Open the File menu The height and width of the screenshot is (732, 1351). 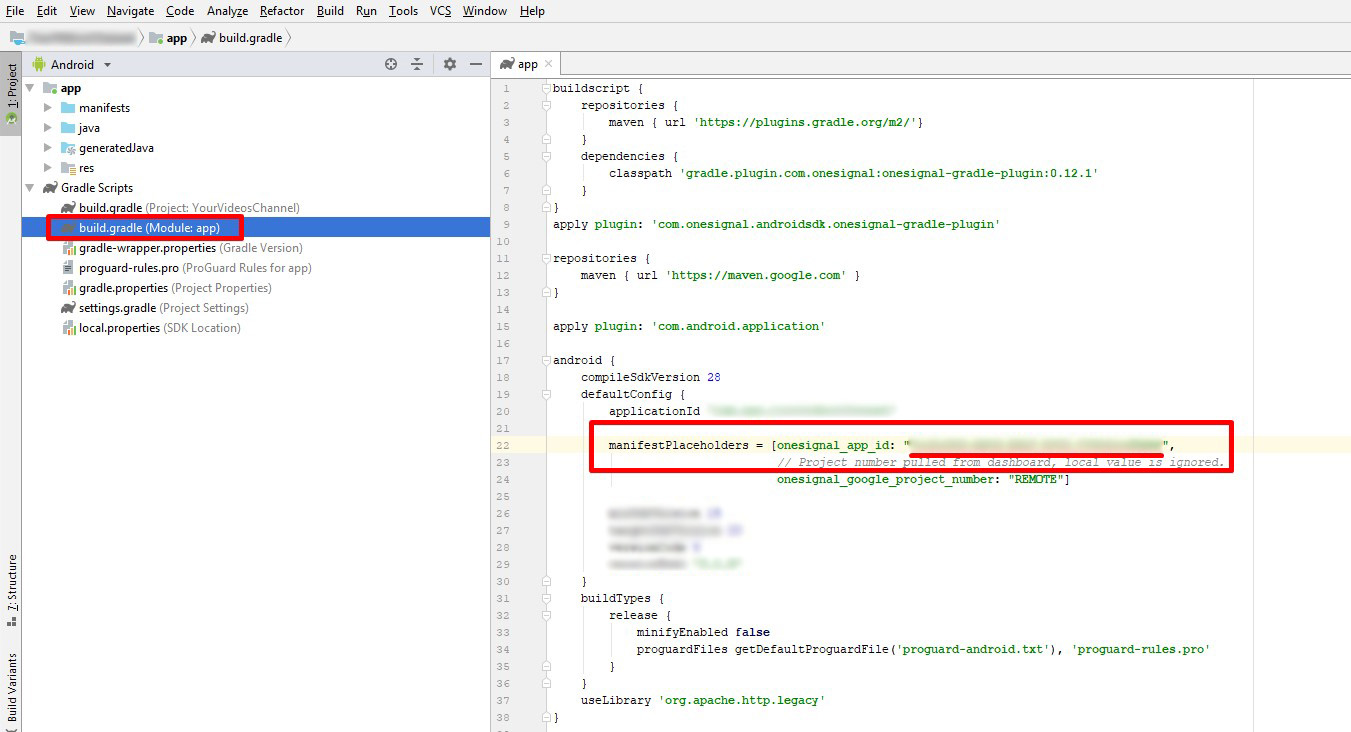pyautogui.click(x=15, y=11)
